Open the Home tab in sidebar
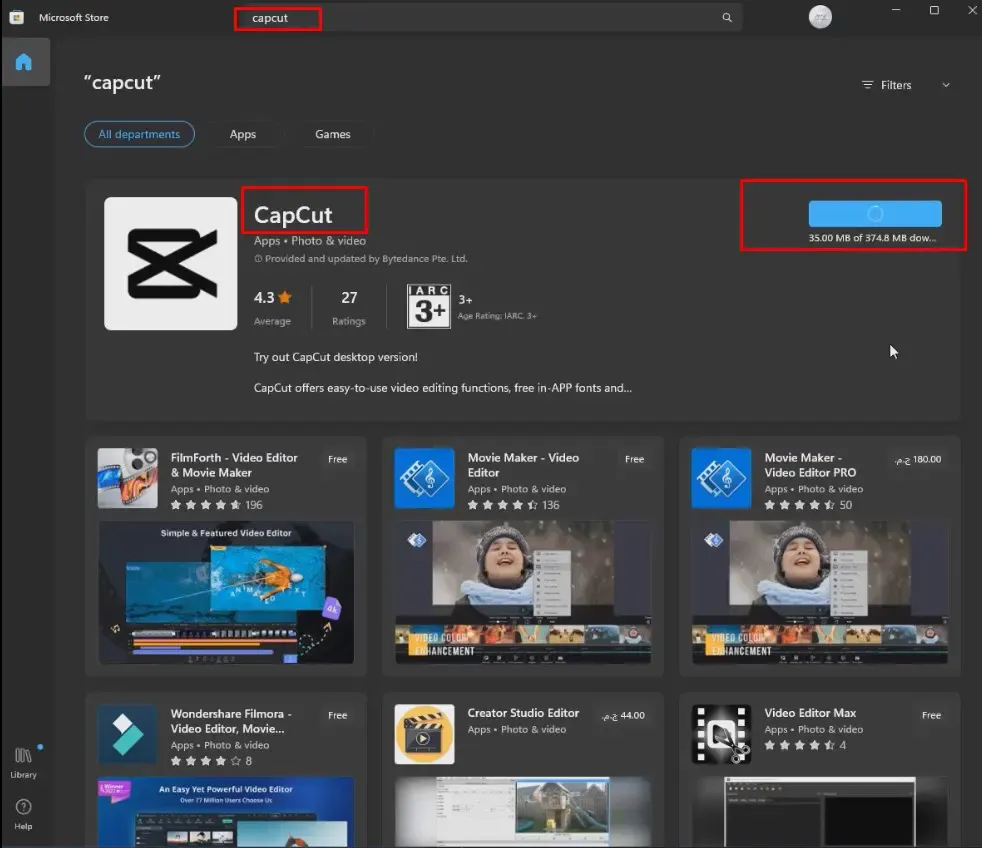This screenshot has height=848, width=982. coord(24,62)
